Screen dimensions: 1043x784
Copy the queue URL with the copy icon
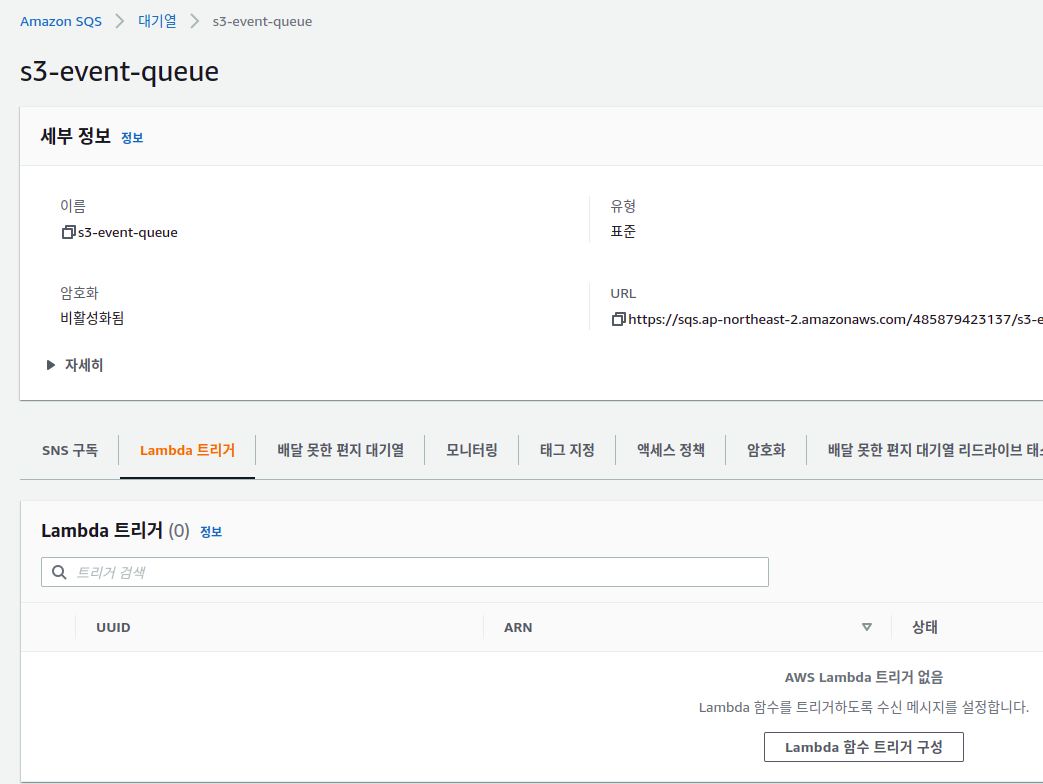[618, 319]
